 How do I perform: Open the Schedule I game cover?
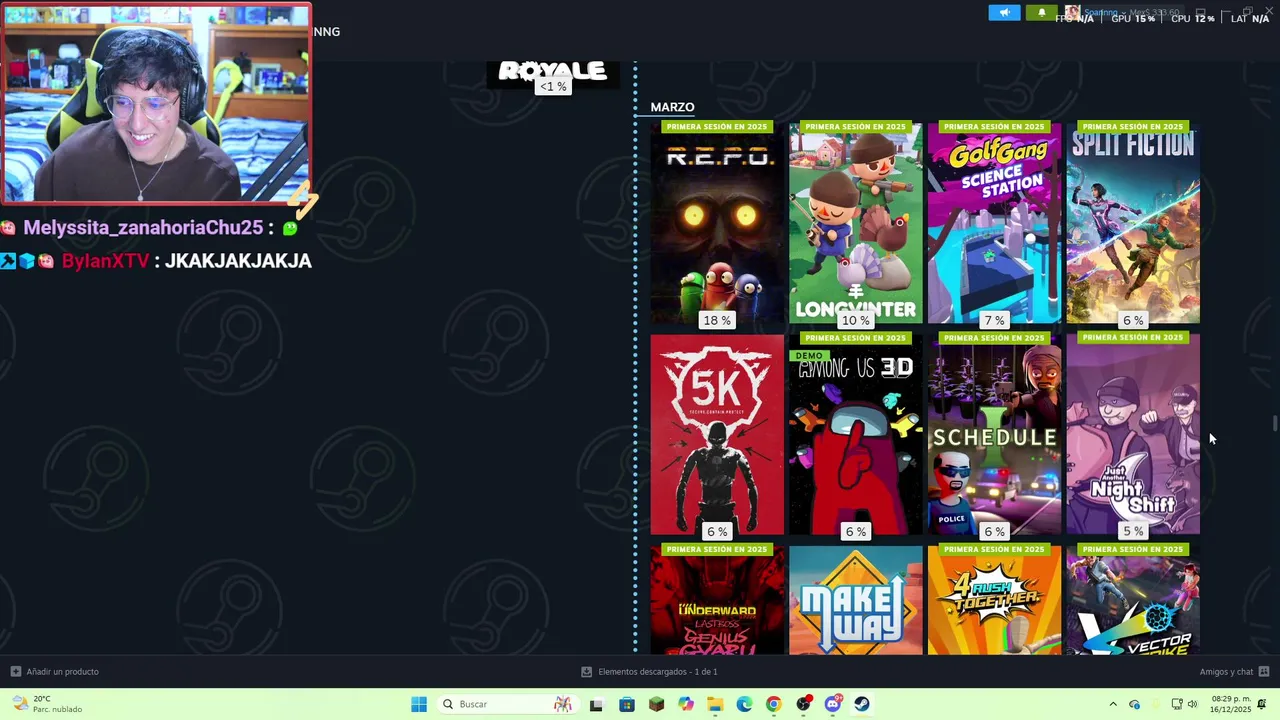point(994,434)
